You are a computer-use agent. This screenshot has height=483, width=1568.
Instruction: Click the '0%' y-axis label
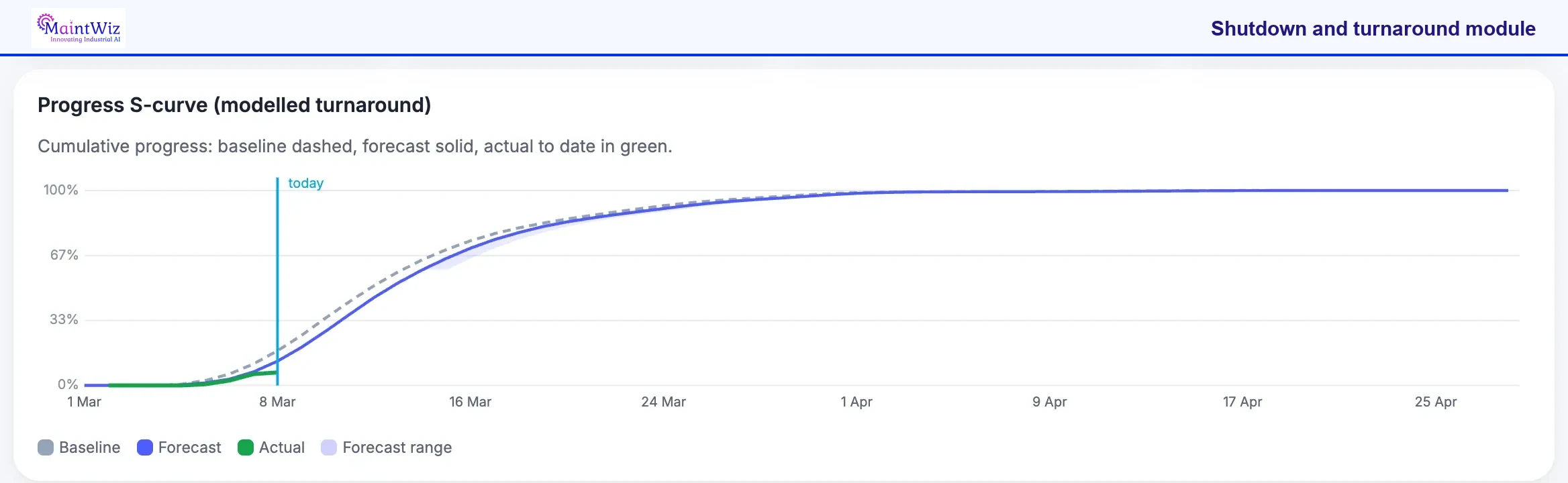68,384
